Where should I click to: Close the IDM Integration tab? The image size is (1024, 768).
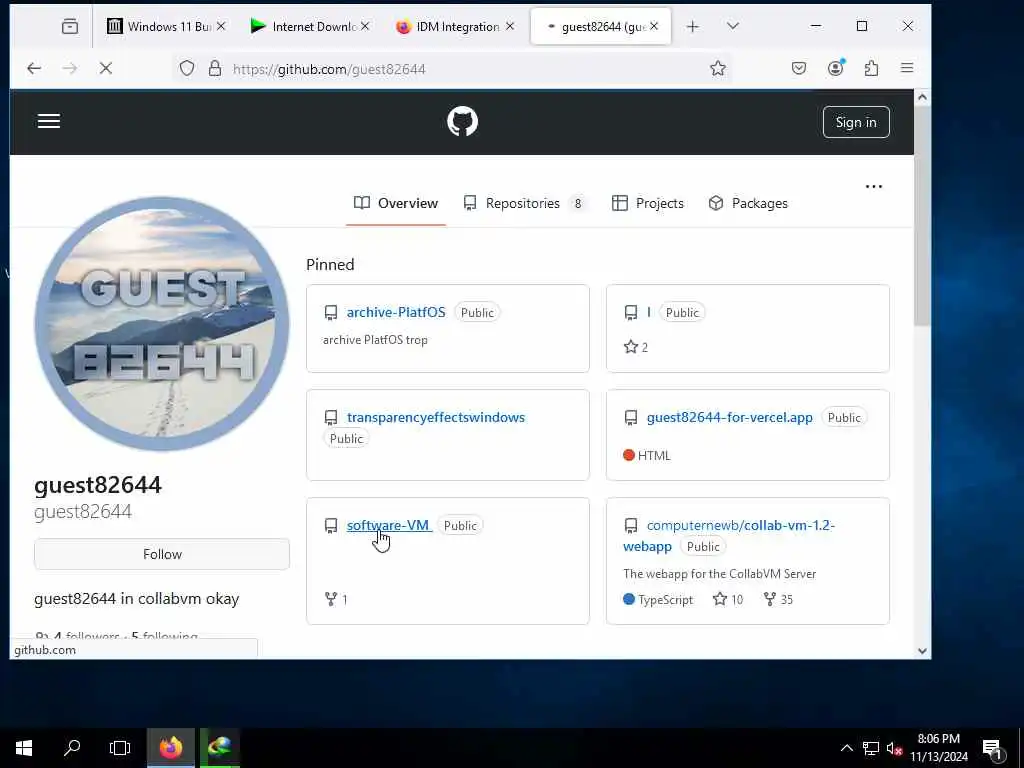[510, 26]
